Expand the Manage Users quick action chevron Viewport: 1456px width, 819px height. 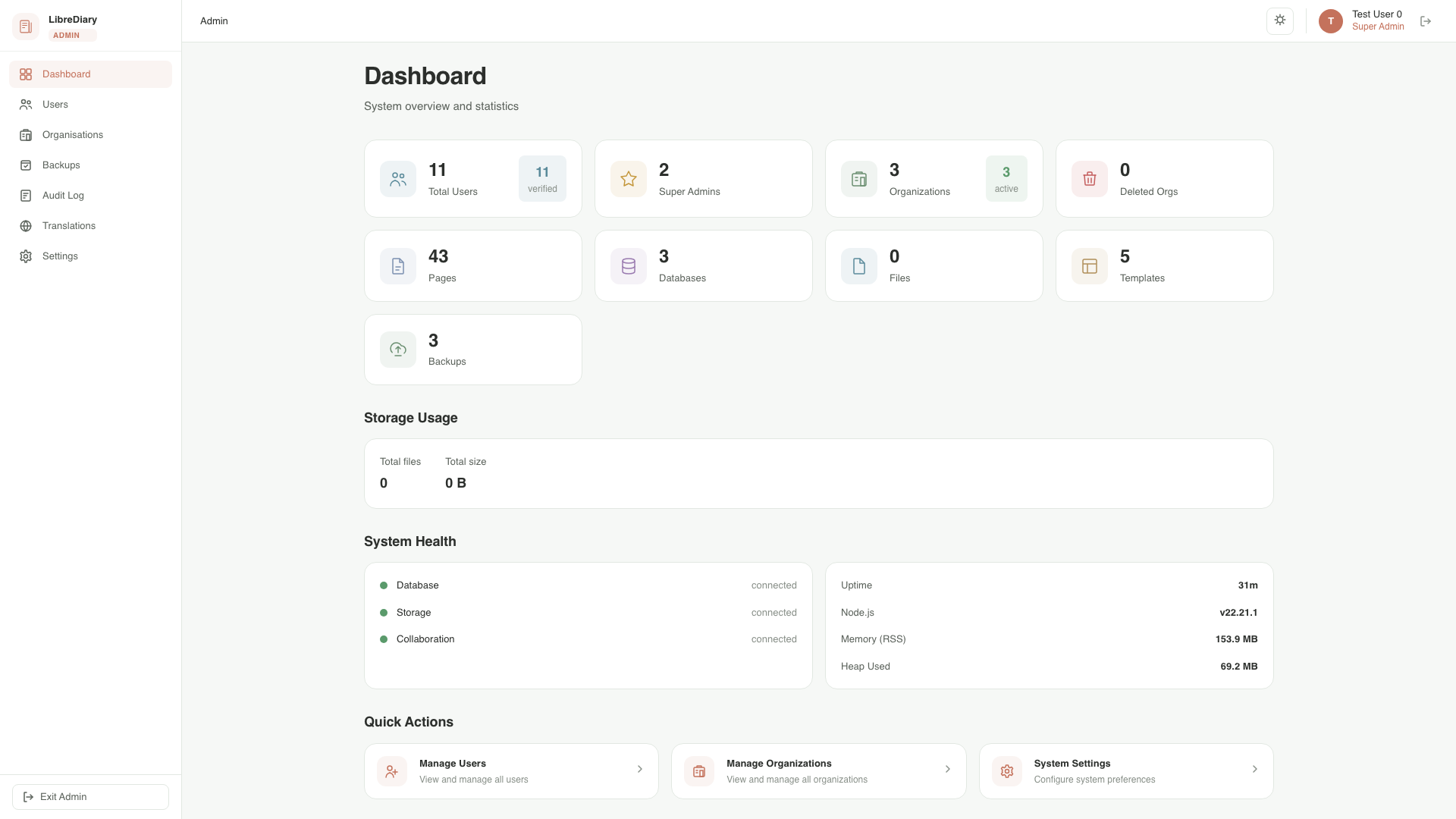click(639, 769)
